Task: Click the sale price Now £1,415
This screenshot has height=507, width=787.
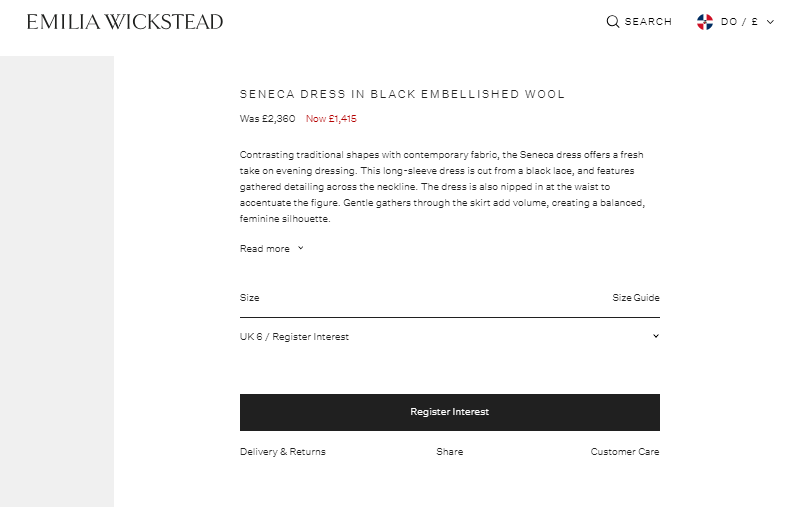Action: 331,119
